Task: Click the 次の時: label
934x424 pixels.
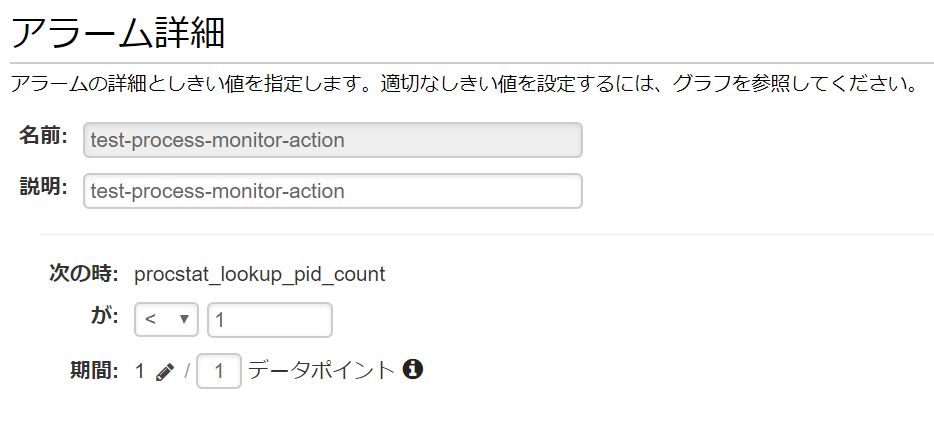Action: pos(85,274)
